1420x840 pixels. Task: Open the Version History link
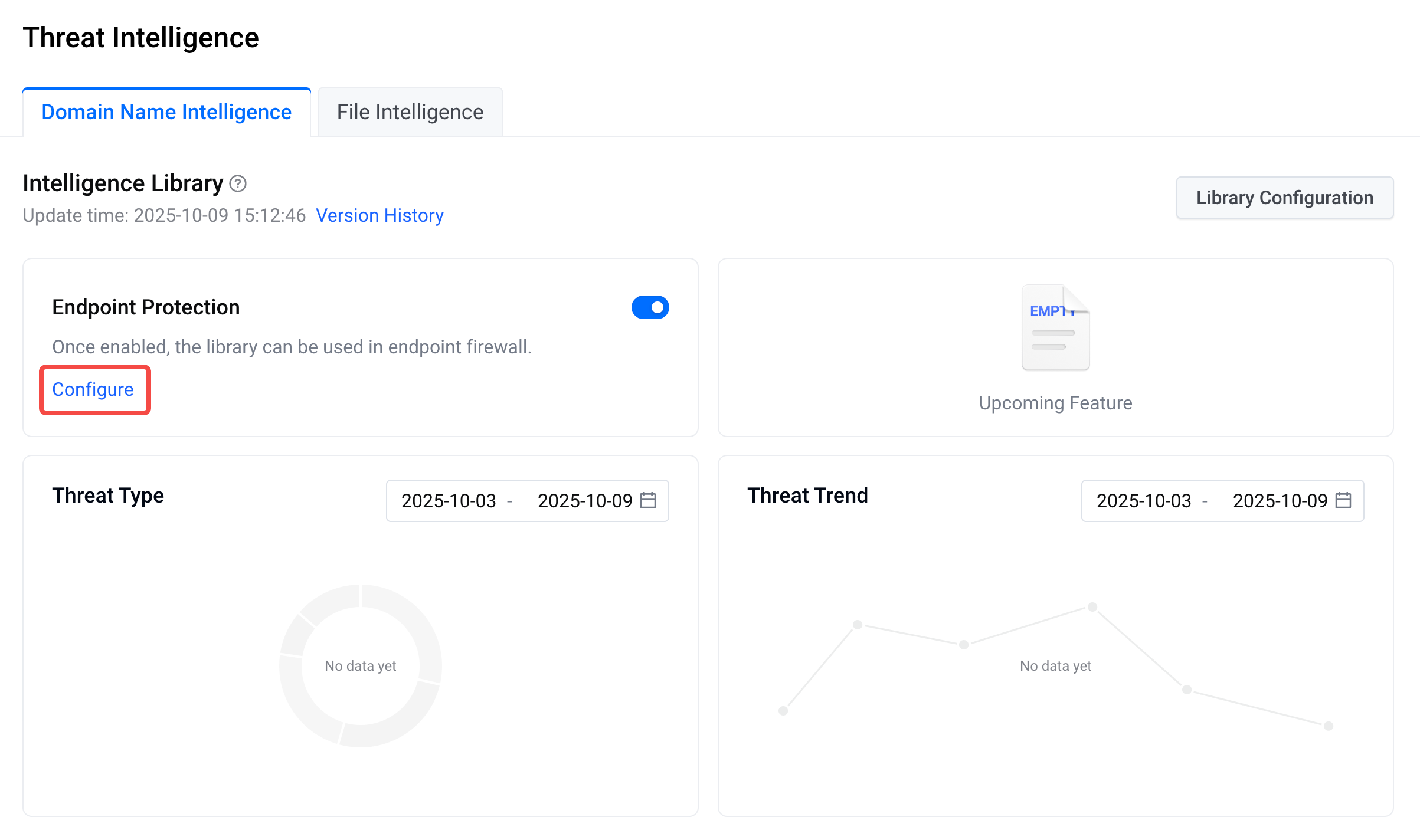pyautogui.click(x=379, y=215)
